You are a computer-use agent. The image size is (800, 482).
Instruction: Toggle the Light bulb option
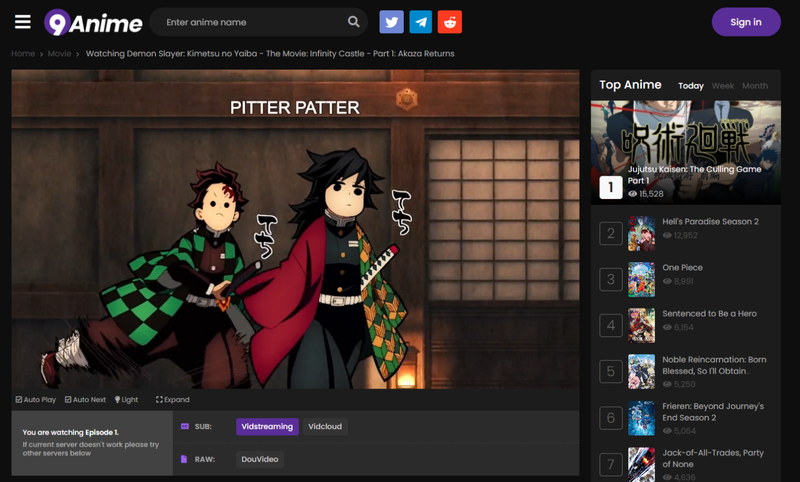tap(126, 399)
